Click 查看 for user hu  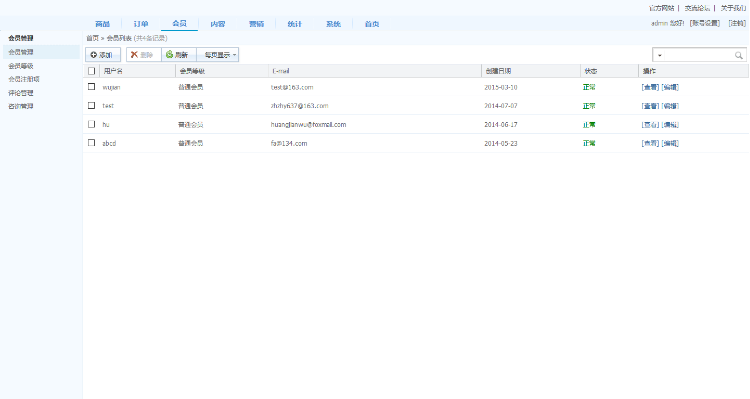[x=651, y=124]
